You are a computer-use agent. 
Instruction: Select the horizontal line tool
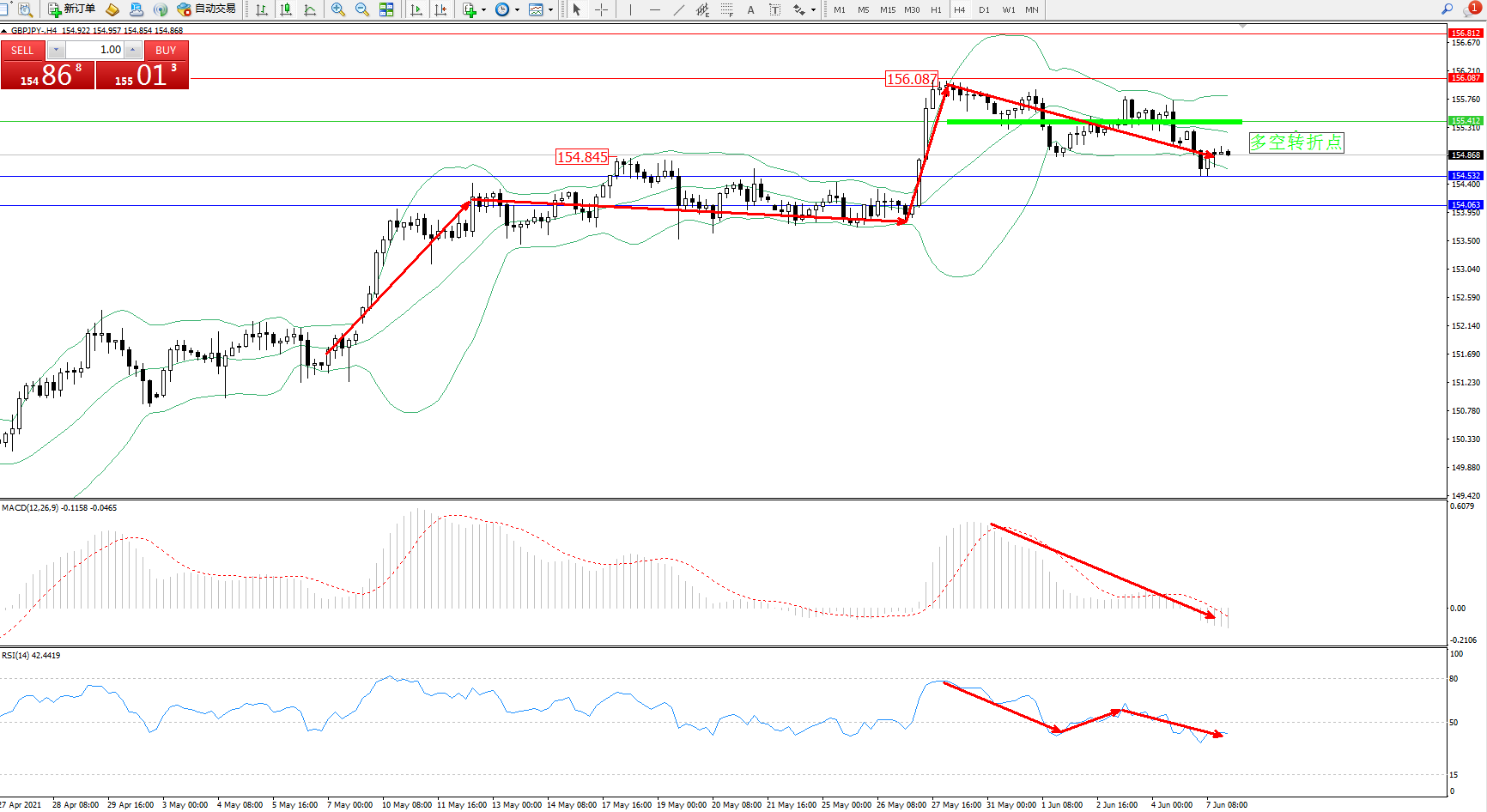point(655,9)
